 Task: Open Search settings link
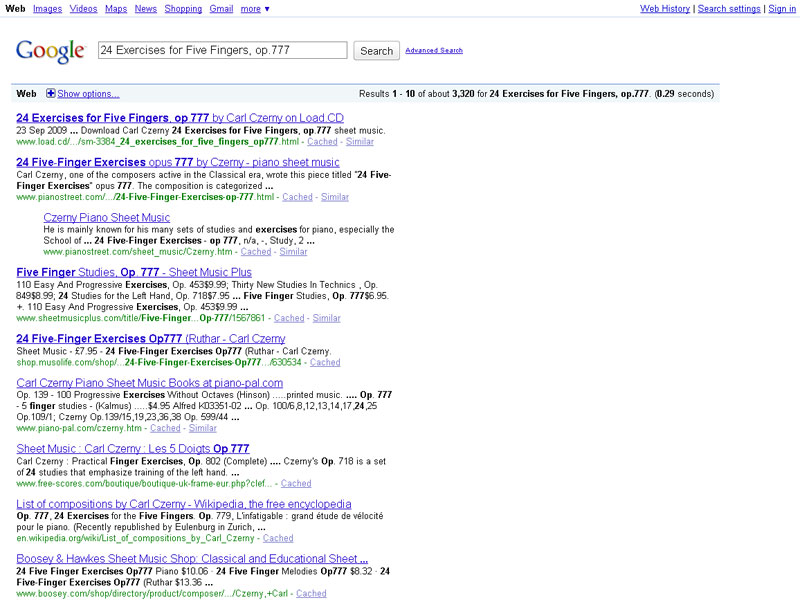point(729,9)
